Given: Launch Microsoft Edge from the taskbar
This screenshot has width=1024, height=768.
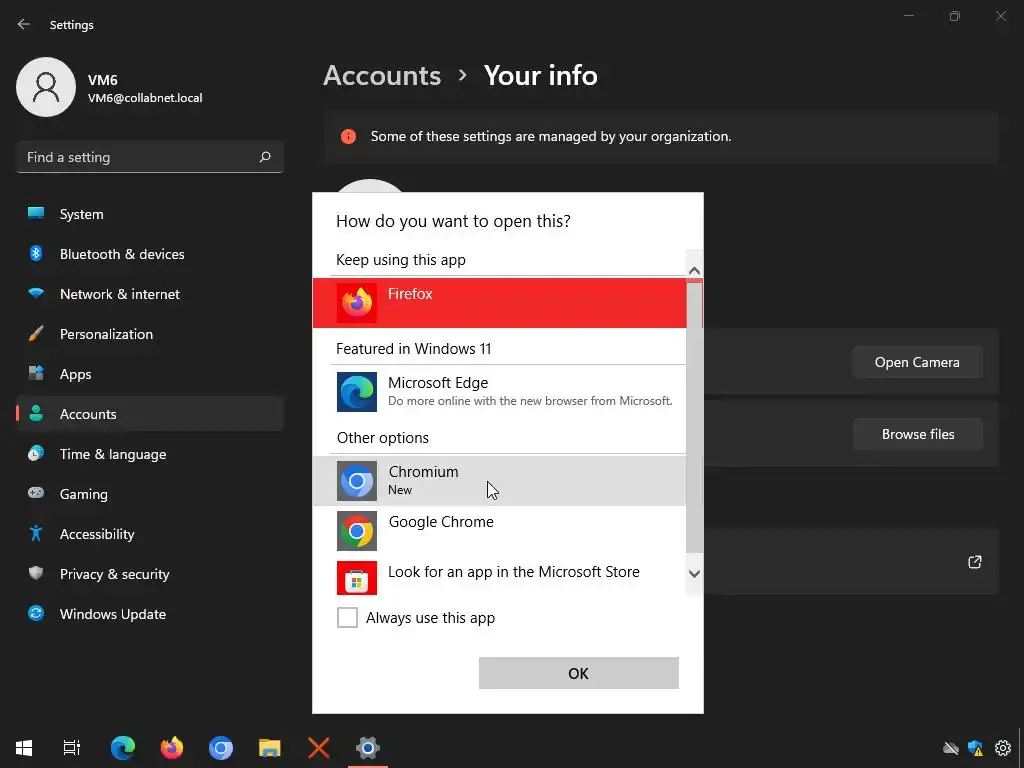Looking at the screenshot, I should click(x=123, y=748).
